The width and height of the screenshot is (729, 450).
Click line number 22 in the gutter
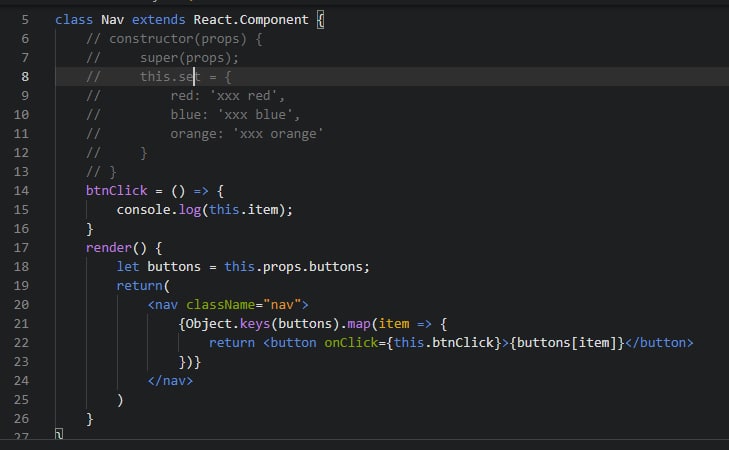coord(21,343)
